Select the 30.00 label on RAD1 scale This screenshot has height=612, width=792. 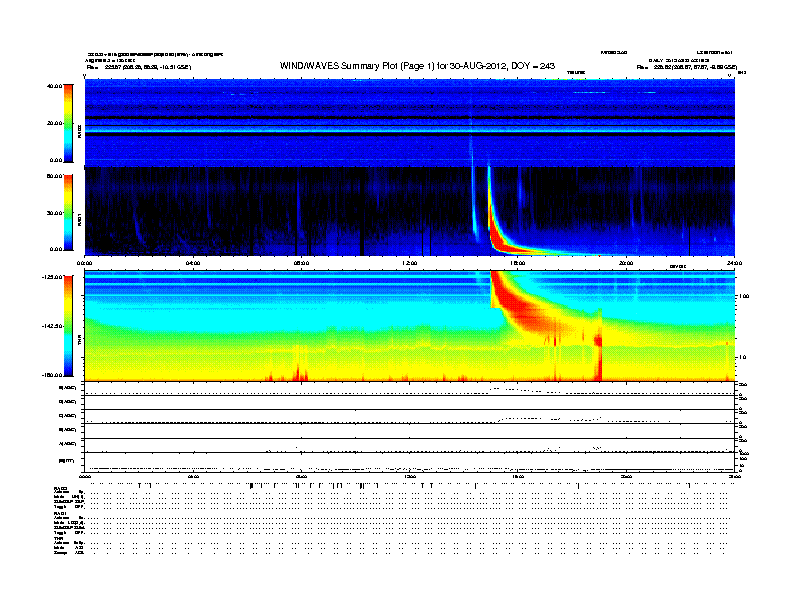coord(55,213)
